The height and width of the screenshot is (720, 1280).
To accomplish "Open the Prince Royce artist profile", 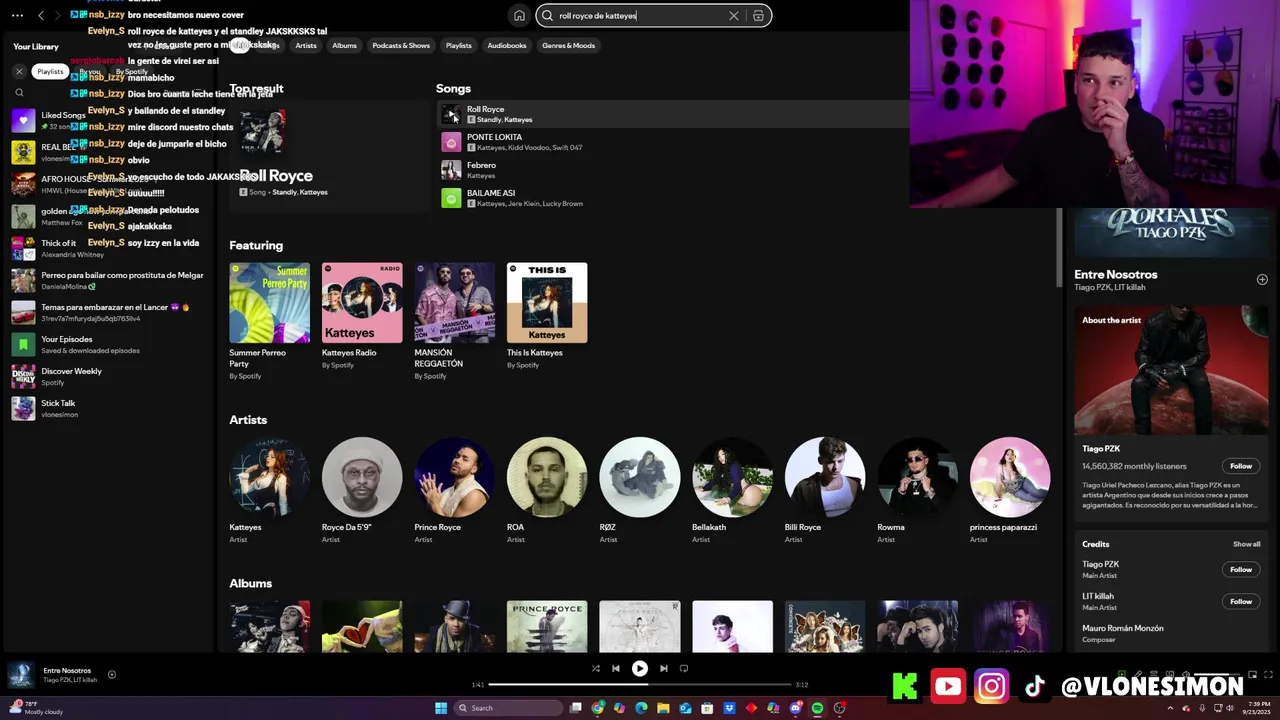I will pos(454,490).
